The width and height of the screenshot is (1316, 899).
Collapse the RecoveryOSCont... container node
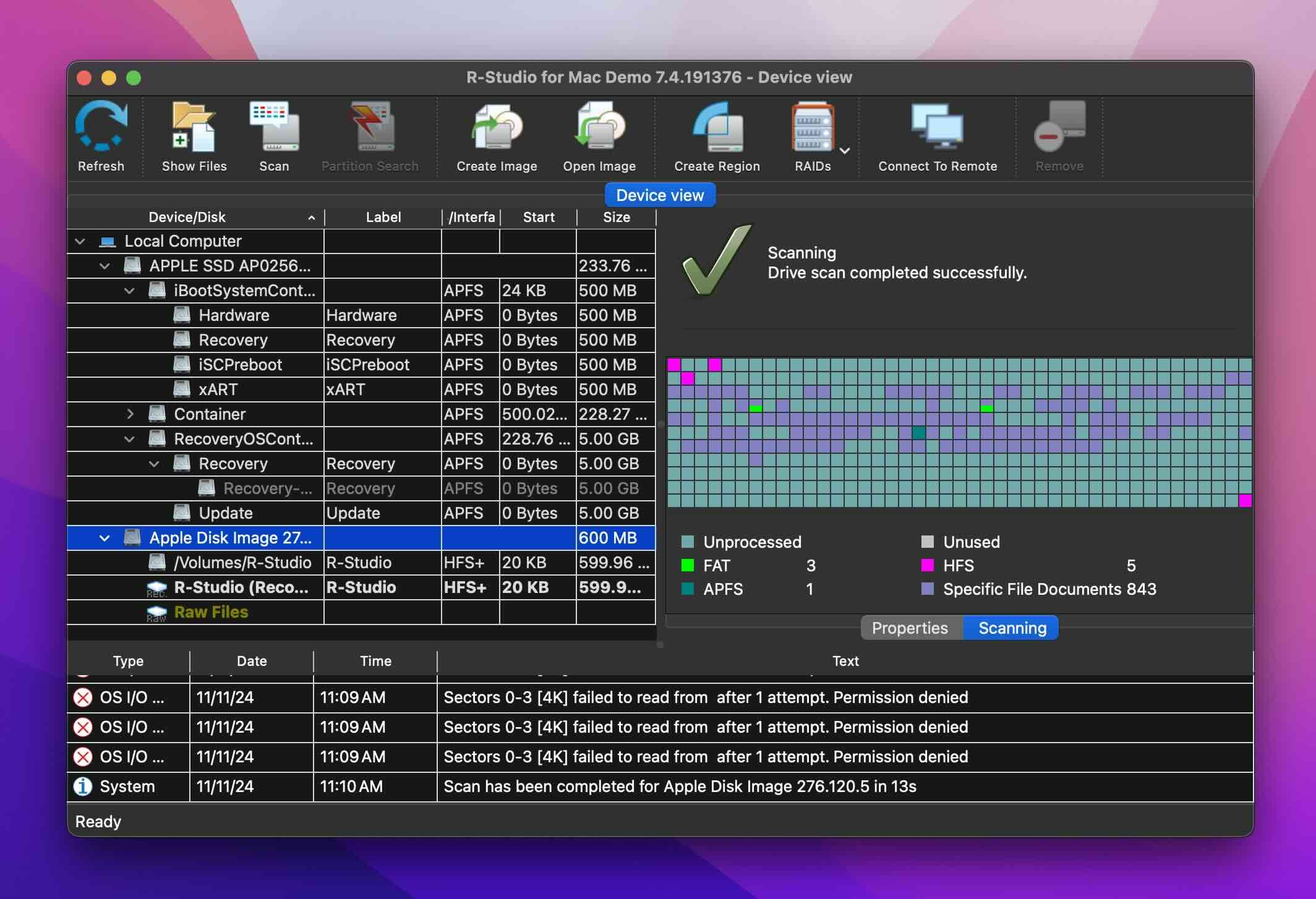point(129,439)
